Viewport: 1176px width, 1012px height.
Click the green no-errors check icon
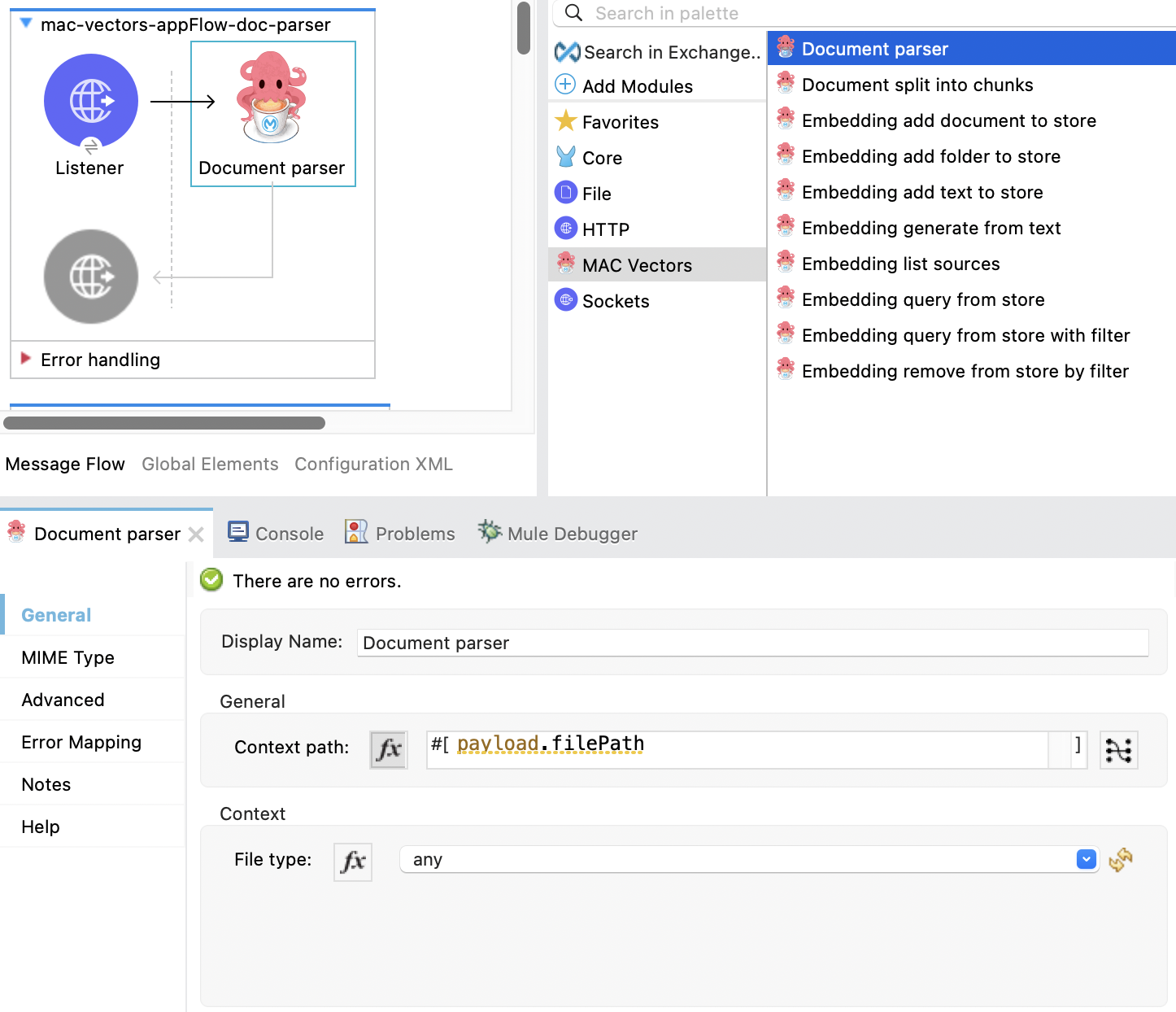211,579
